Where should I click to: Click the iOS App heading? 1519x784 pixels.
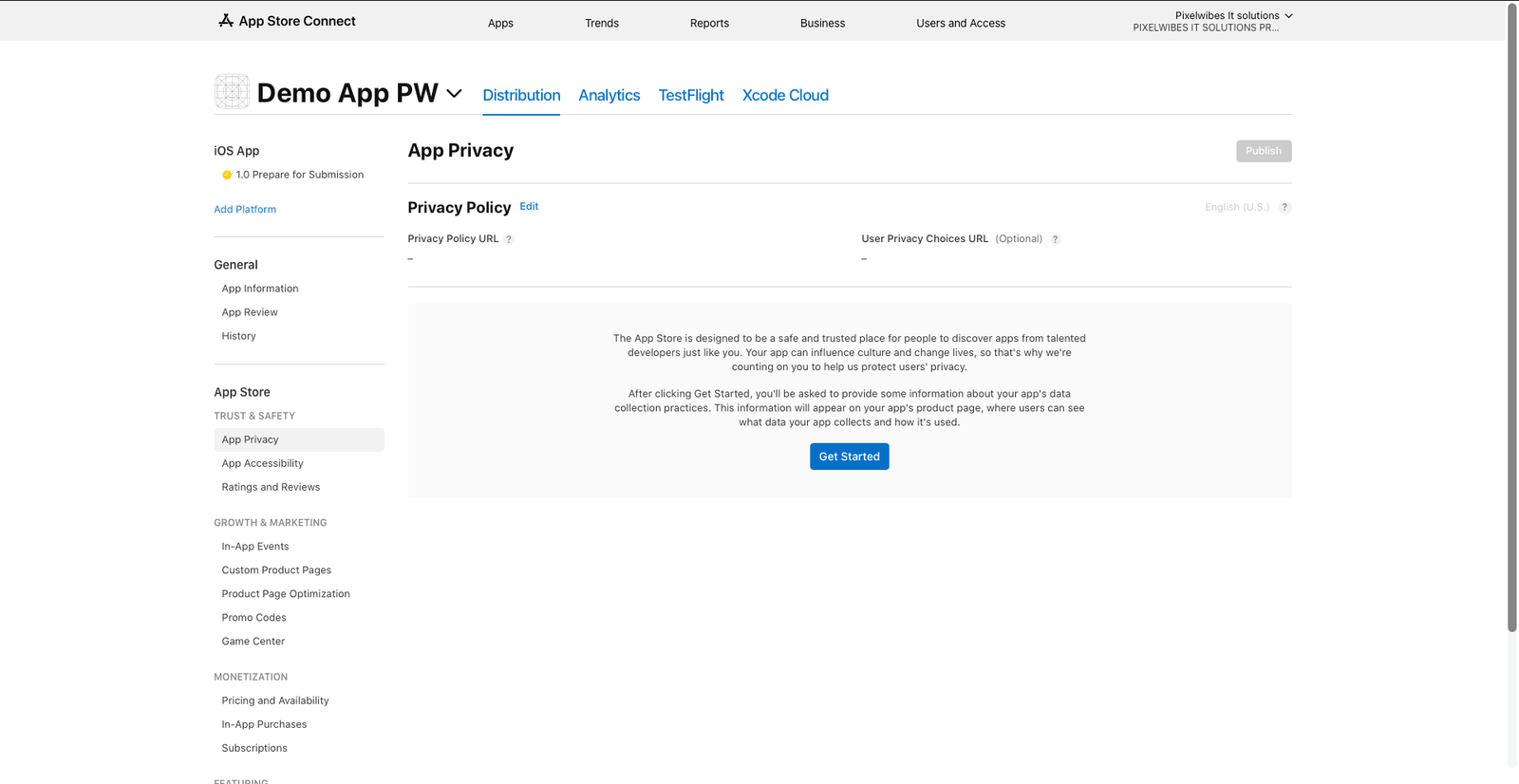tap(236, 151)
